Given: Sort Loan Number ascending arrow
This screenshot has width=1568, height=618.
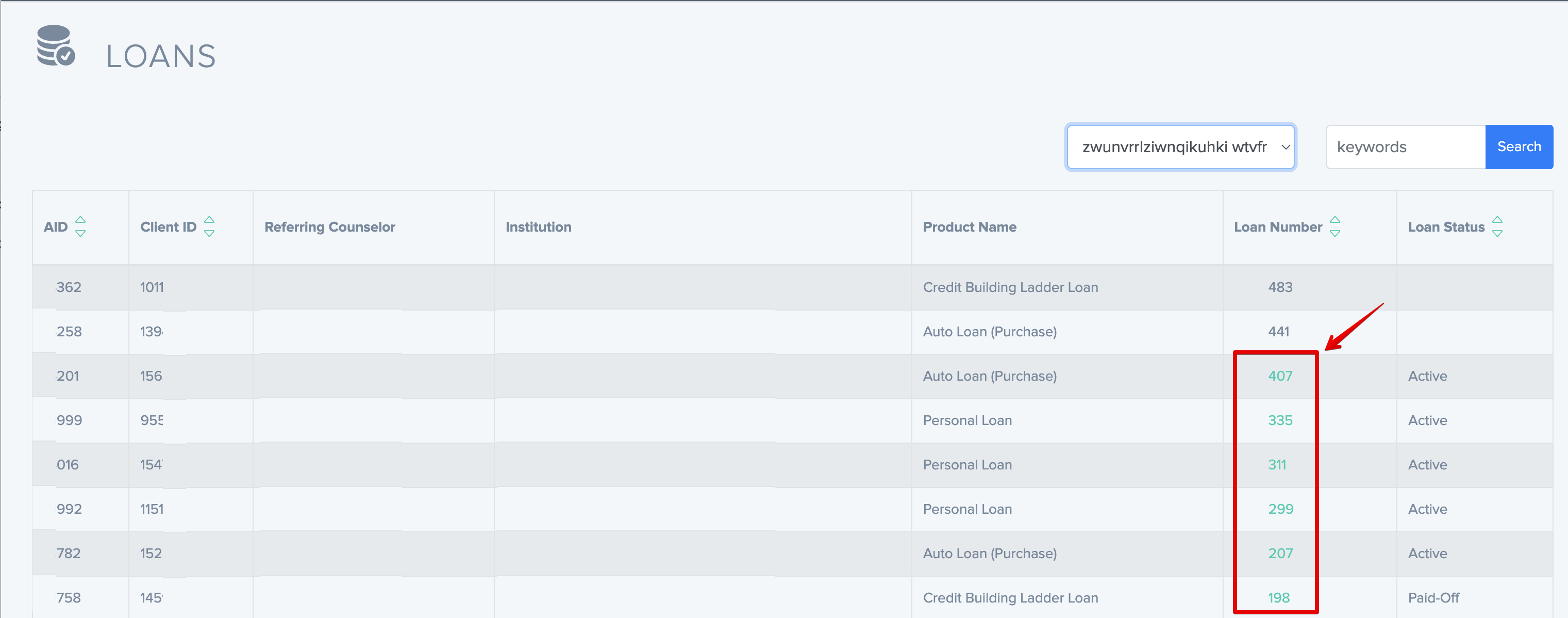Looking at the screenshot, I should [1335, 219].
